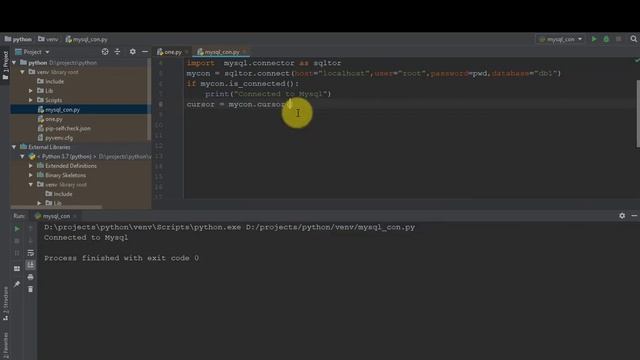The width and height of the screenshot is (640, 360).
Task: Click the venv breadcrumb in navigation bar
Action: tap(48, 39)
